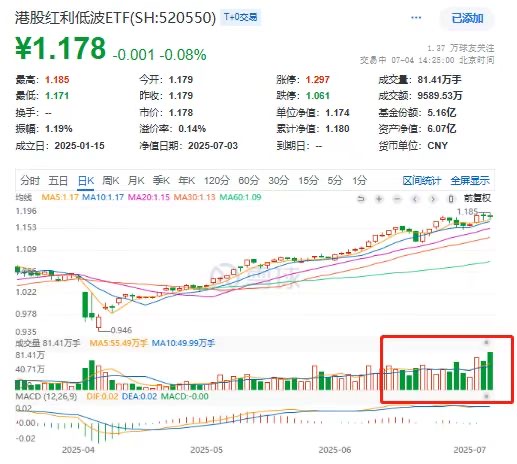Click the 涨停 1.297 value

[318, 80]
